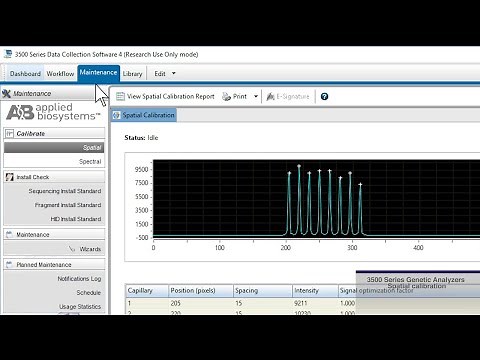The height and width of the screenshot is (360, 480).
Task: Click the E-Signature button
Action: point(288,97)
